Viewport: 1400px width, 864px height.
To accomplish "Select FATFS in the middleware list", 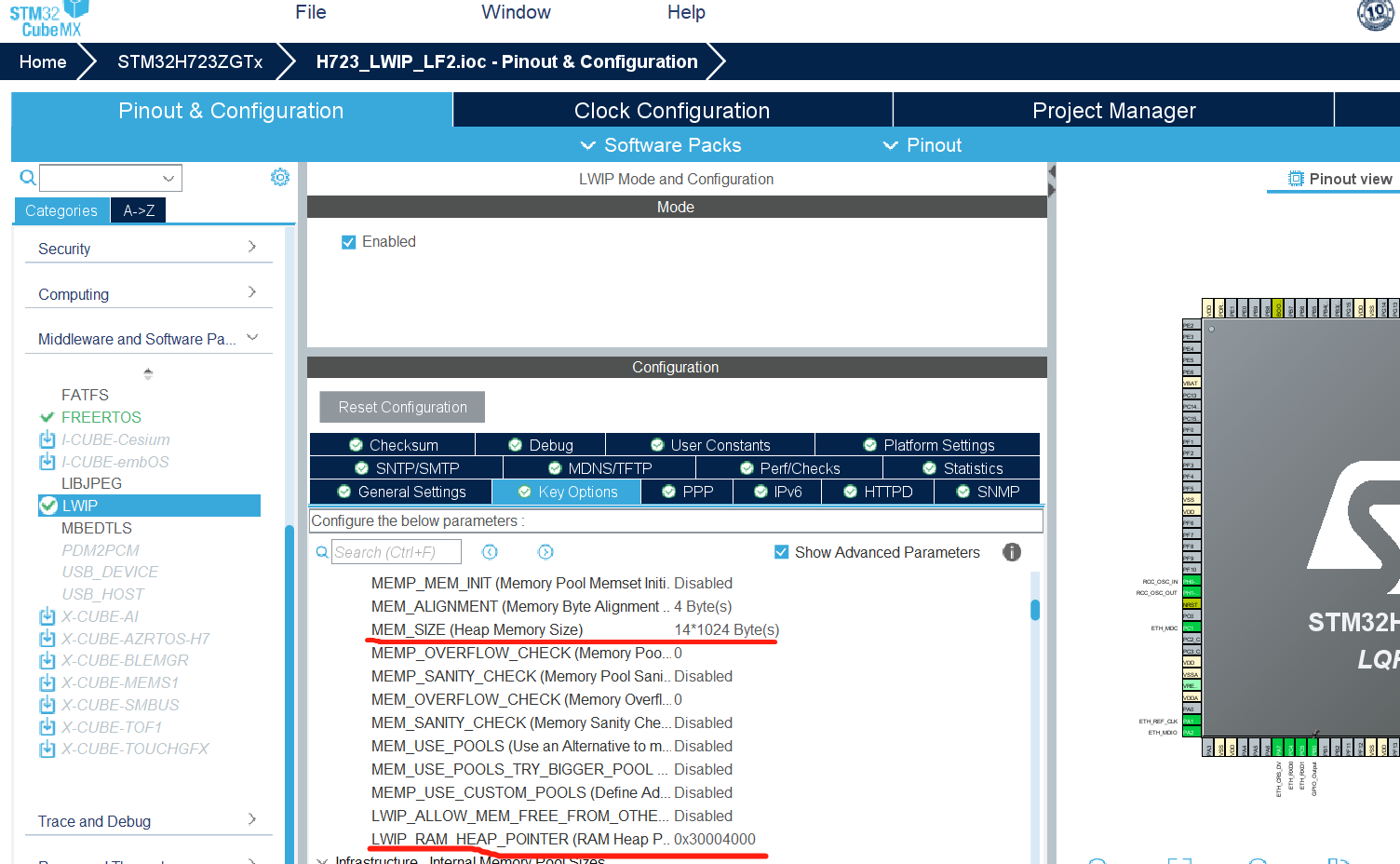I will (85, 395).
